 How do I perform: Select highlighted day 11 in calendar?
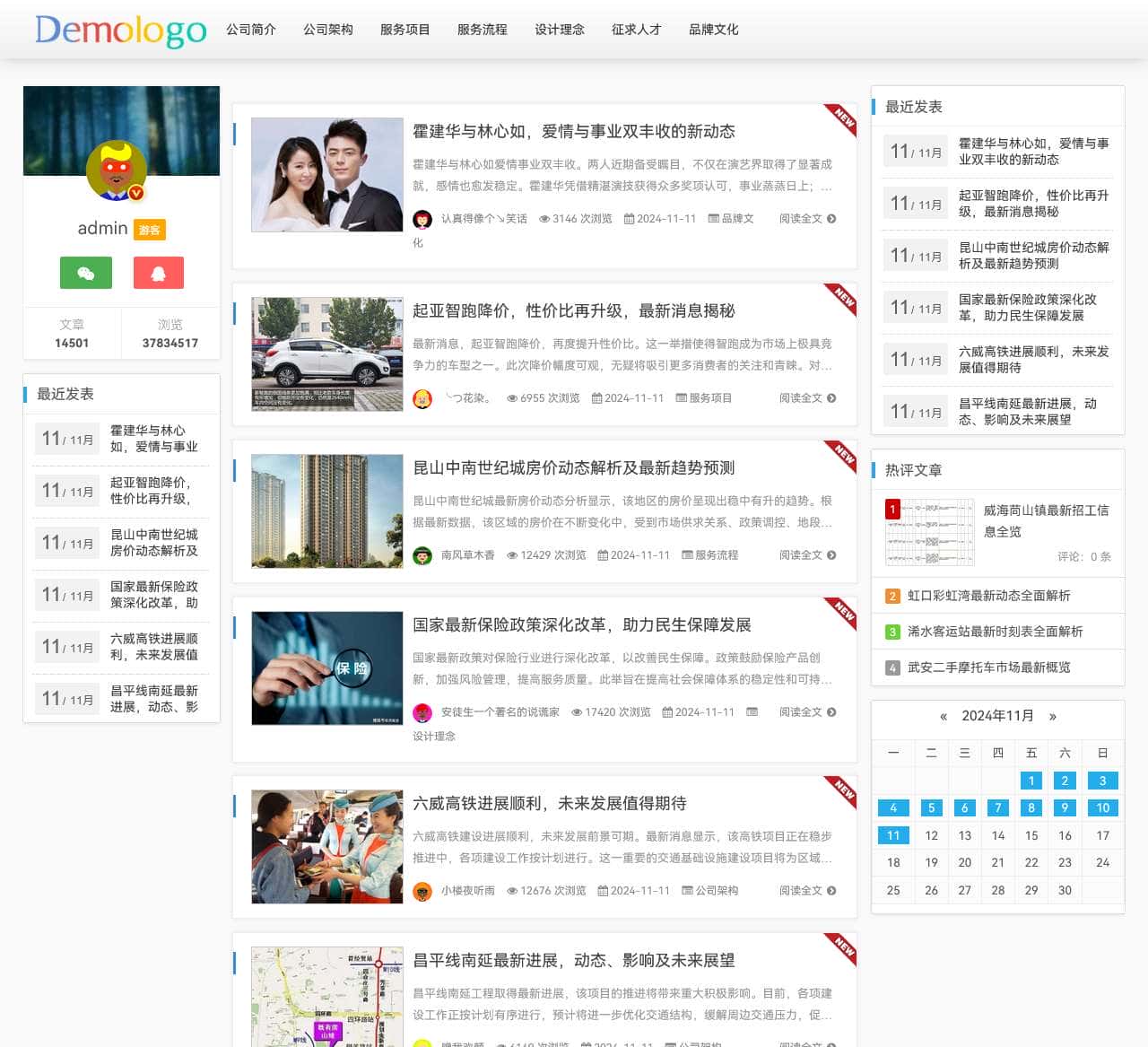(x=893, y=835)
